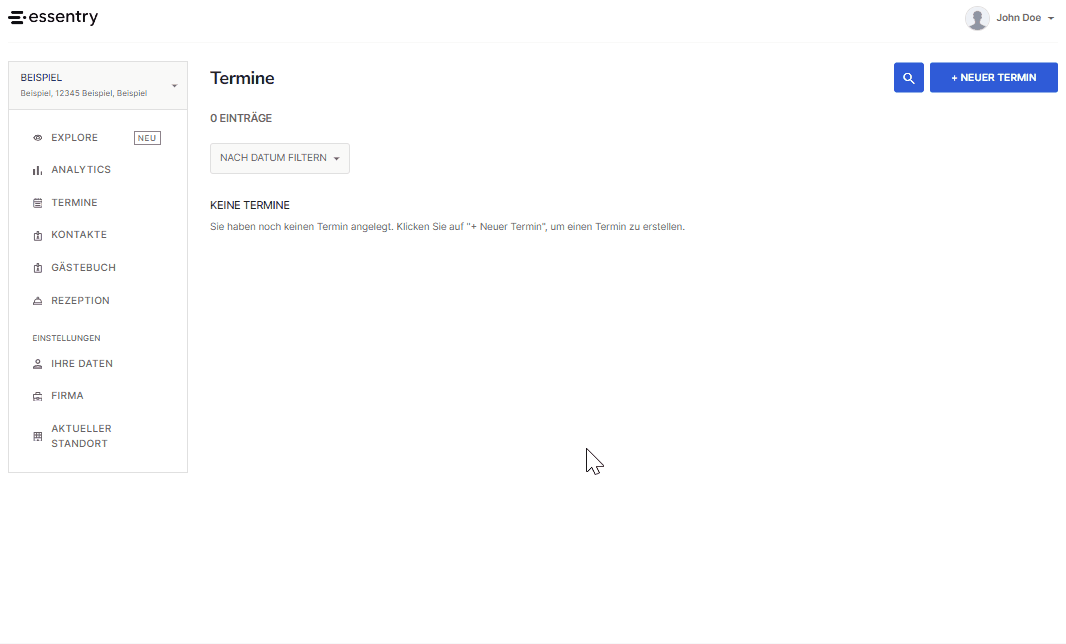Click the Analytics bar chart icon
Image resolution: width=1066 pixels, height=644 pixels.
coord(37,170)
